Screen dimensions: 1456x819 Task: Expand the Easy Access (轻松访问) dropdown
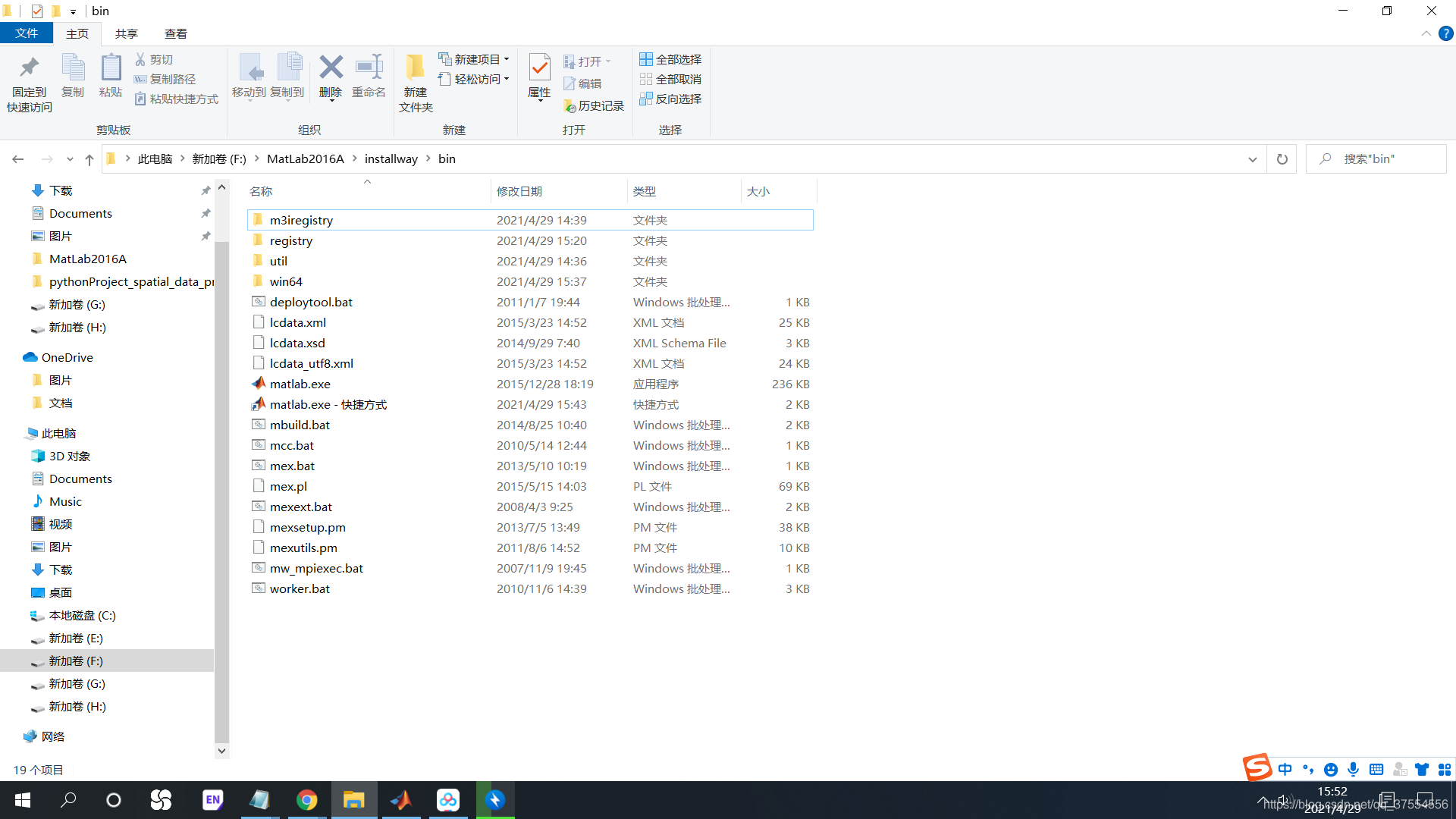click(507, 79)
